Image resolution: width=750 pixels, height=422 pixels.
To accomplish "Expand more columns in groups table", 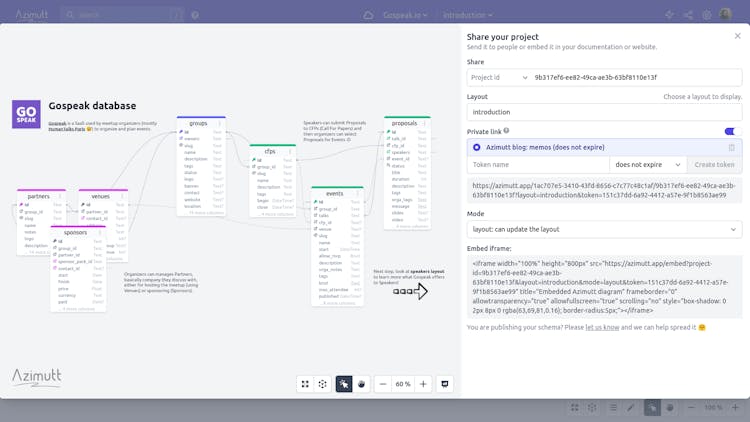I will pos(206,213).
